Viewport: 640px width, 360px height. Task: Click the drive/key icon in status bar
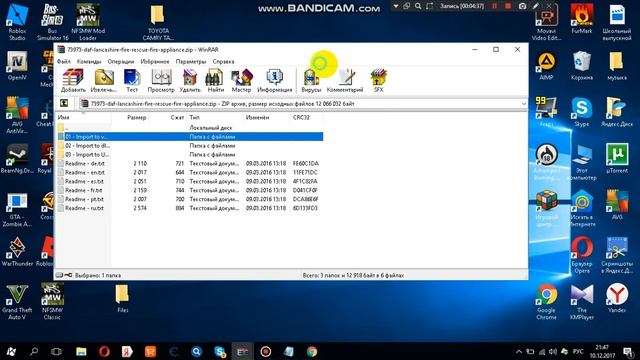pos(64,275)
